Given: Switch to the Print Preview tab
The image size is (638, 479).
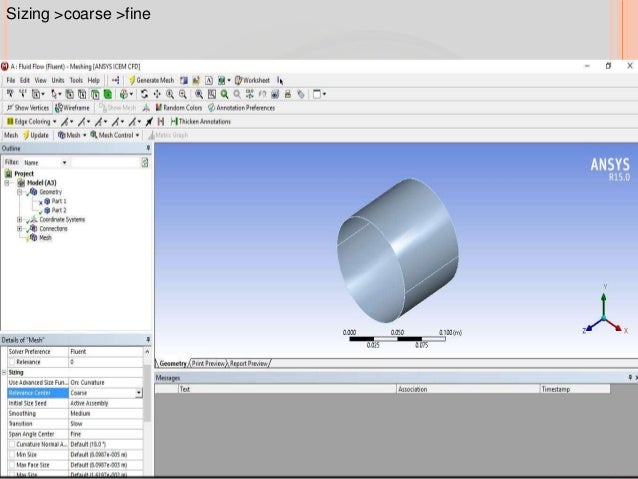Looking at the screenshot, I should [x=208, y=363].
